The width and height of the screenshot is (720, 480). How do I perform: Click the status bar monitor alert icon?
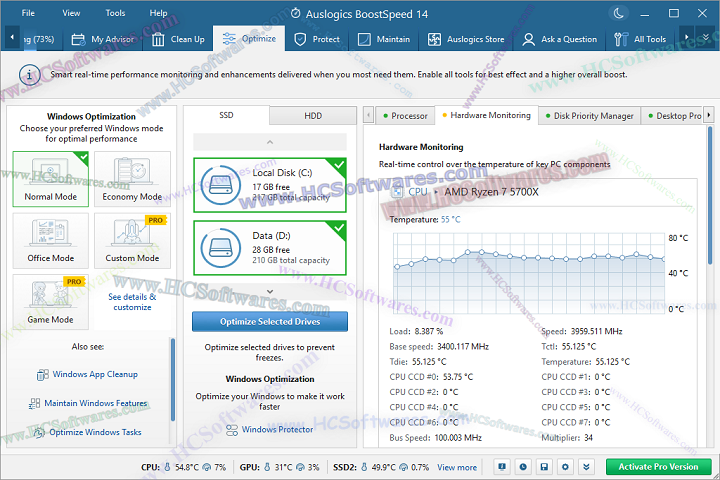[x=502, y=467]
